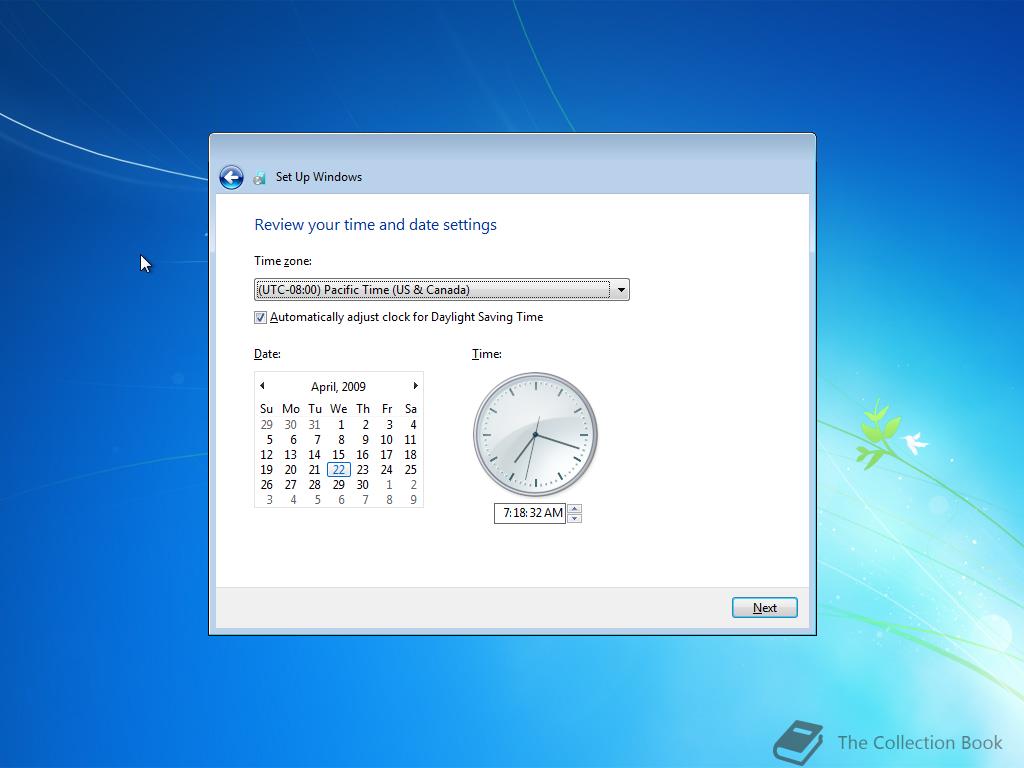
Task: Select April 30 in the calendar
Action: 362,485
